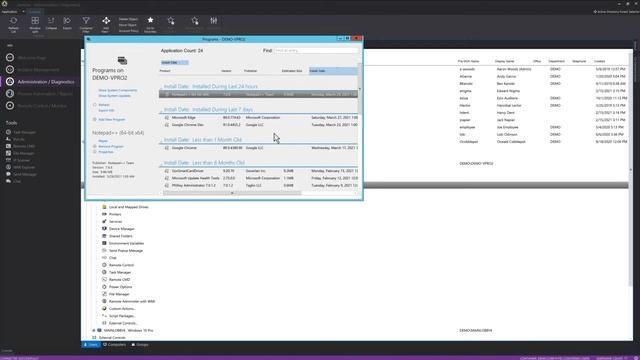Screen dimensions: 640x360
Task: Open Remote Control in the tree
Action: [x=118, y=265]
